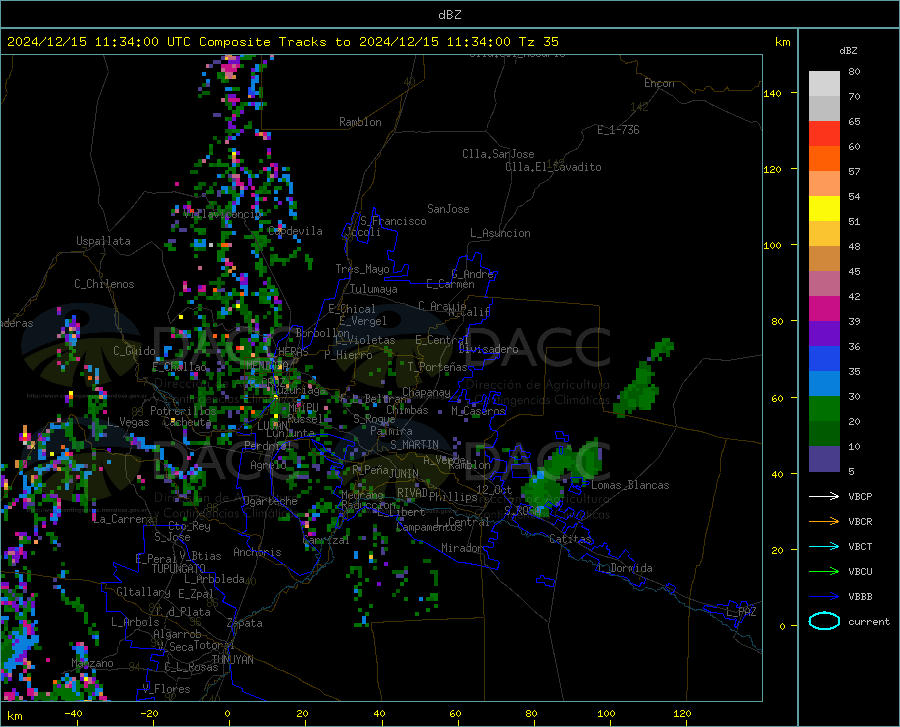
Task: Click the 'TUPUNGATO' map label
Action: [x=179, y=569]
